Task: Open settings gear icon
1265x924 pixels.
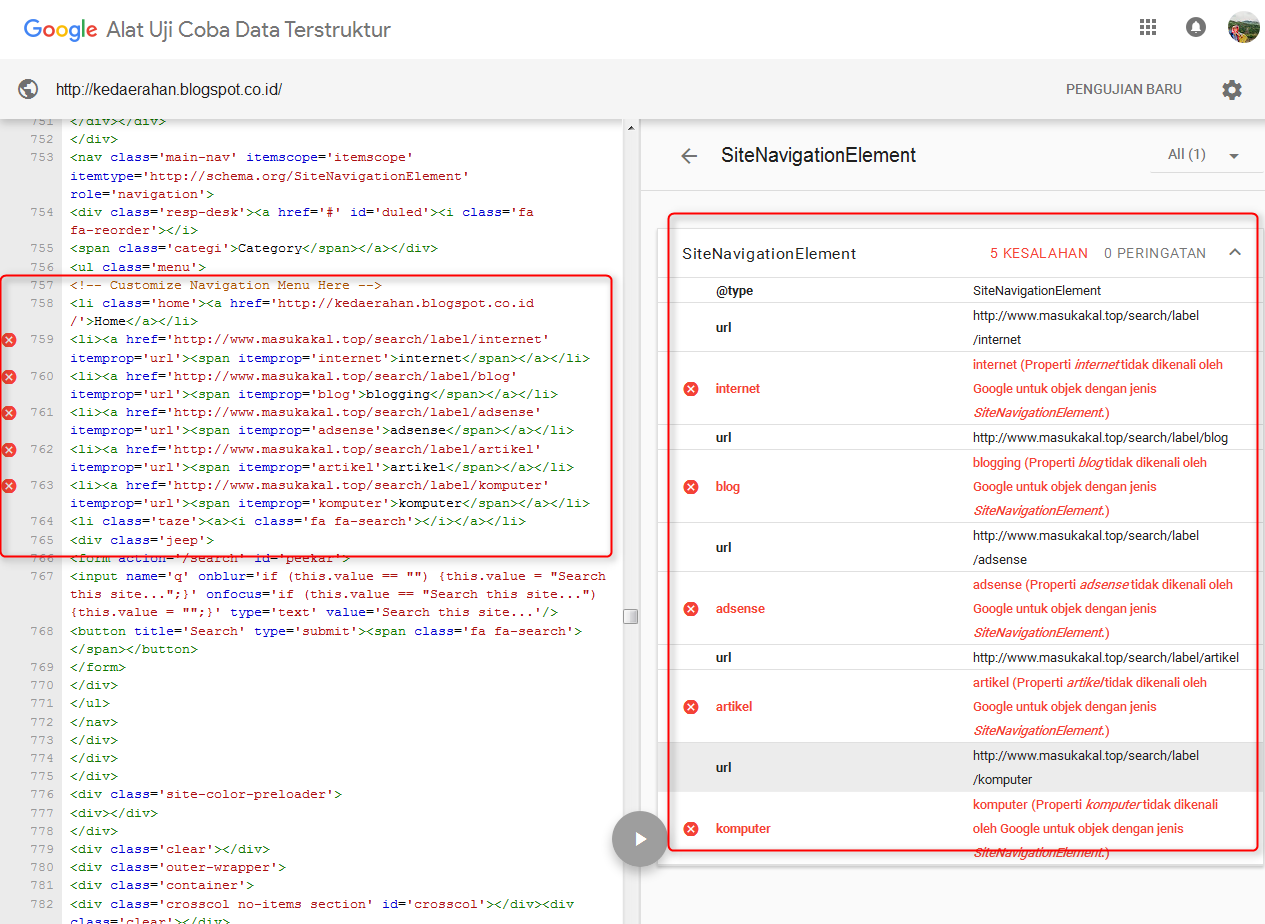Action: pyautogui.click(x=1232, y=90)
